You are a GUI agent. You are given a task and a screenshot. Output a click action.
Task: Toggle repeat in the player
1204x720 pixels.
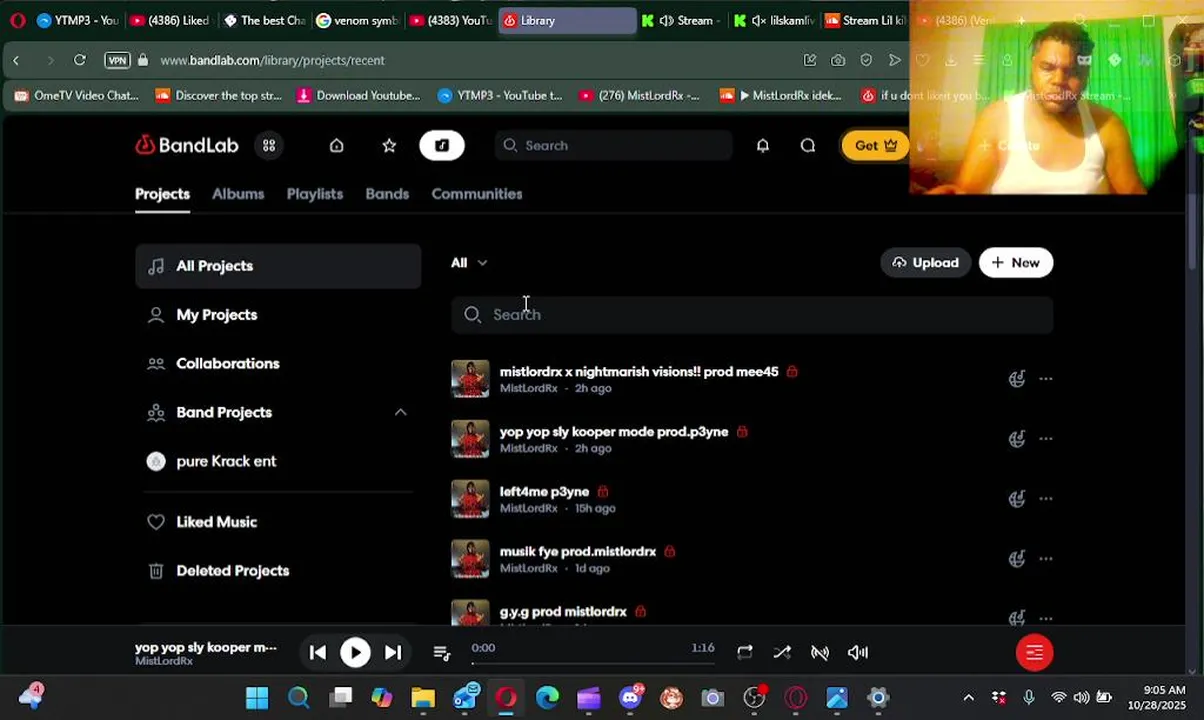(x=745, y=653)
